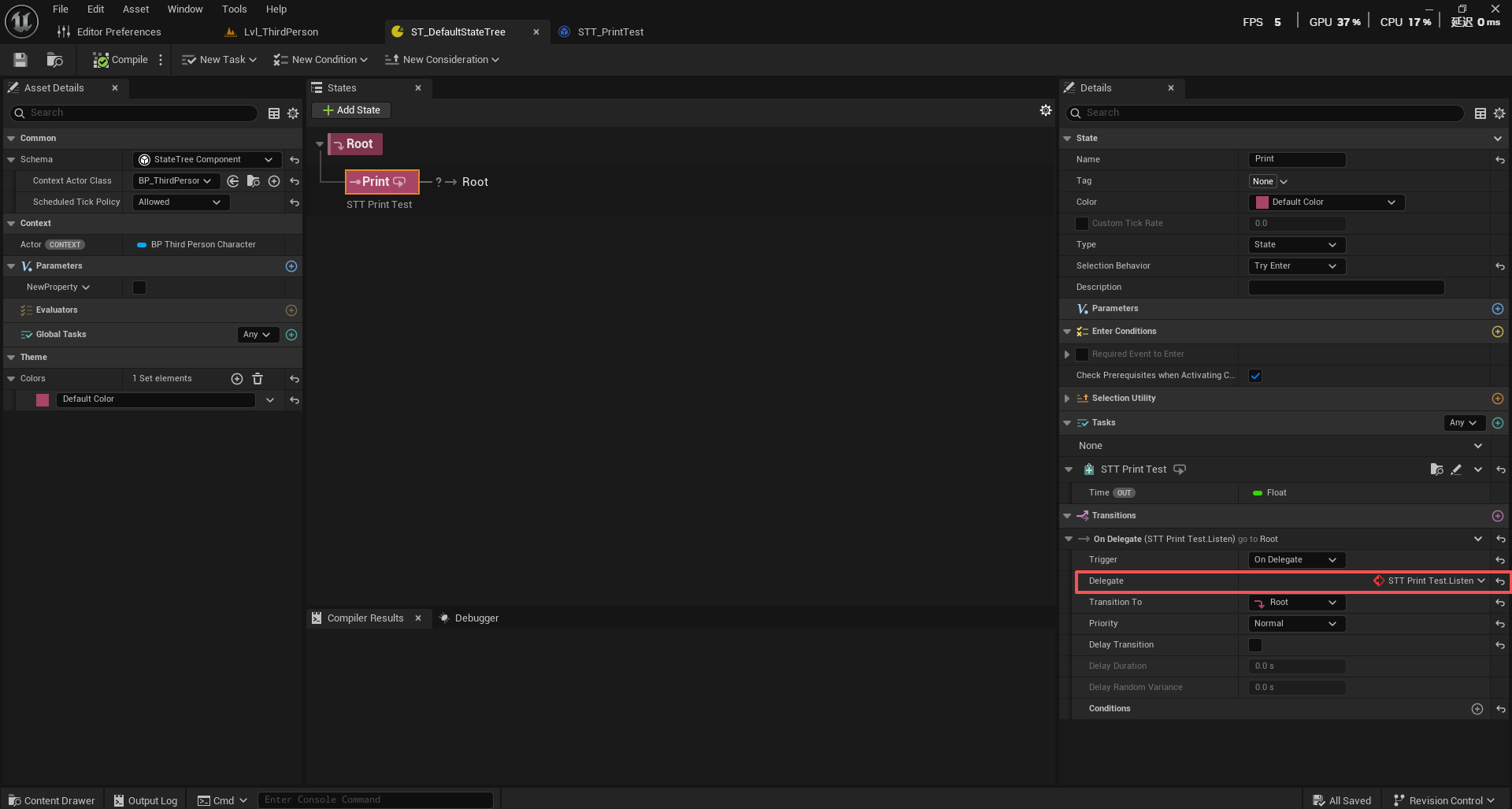The width and height of the screenshot is (1512, 809).
Task: Add a new parameter in Asset Details
Action: click(x=291, y=266)
